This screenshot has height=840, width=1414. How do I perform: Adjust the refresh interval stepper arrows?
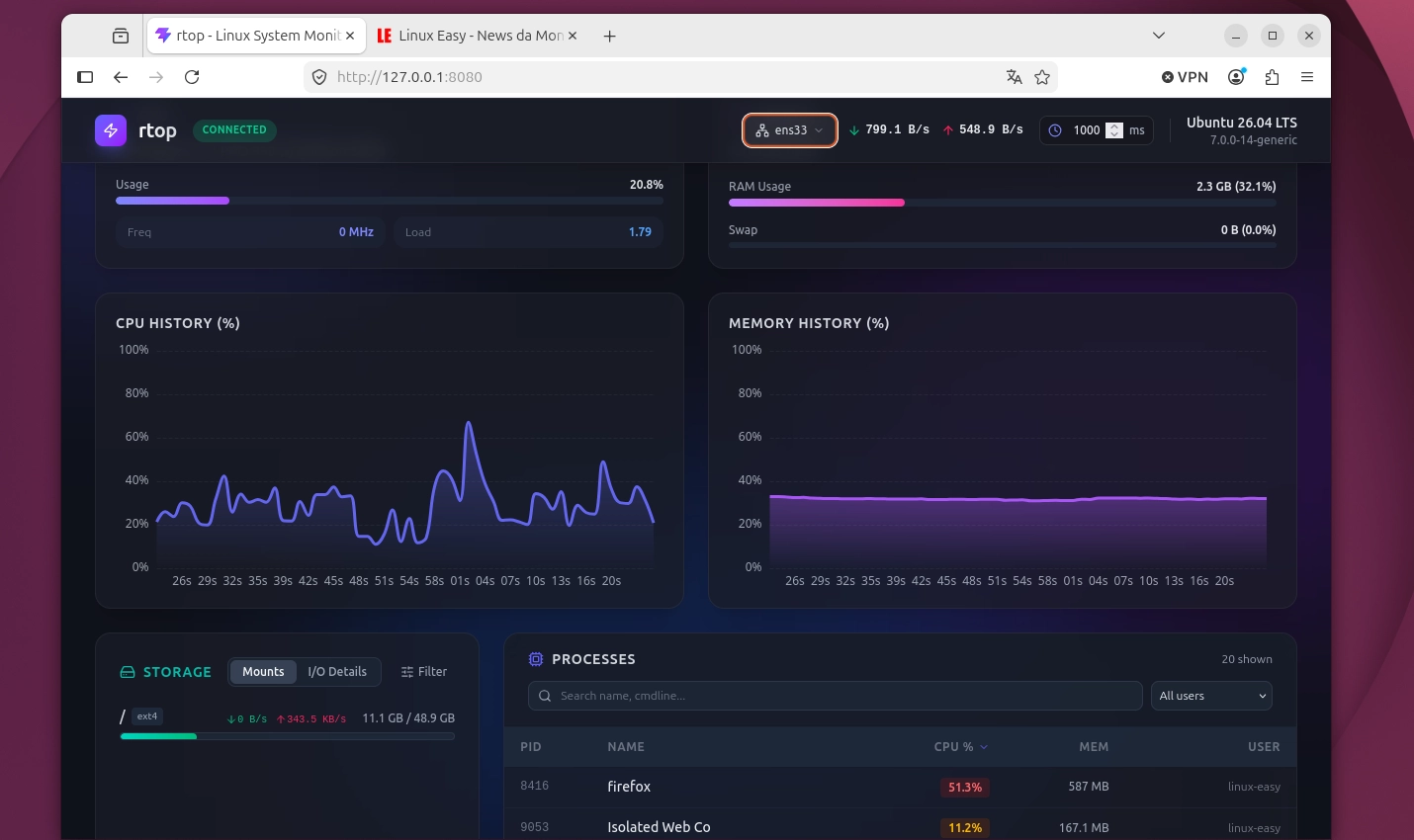pos(1114,130)
